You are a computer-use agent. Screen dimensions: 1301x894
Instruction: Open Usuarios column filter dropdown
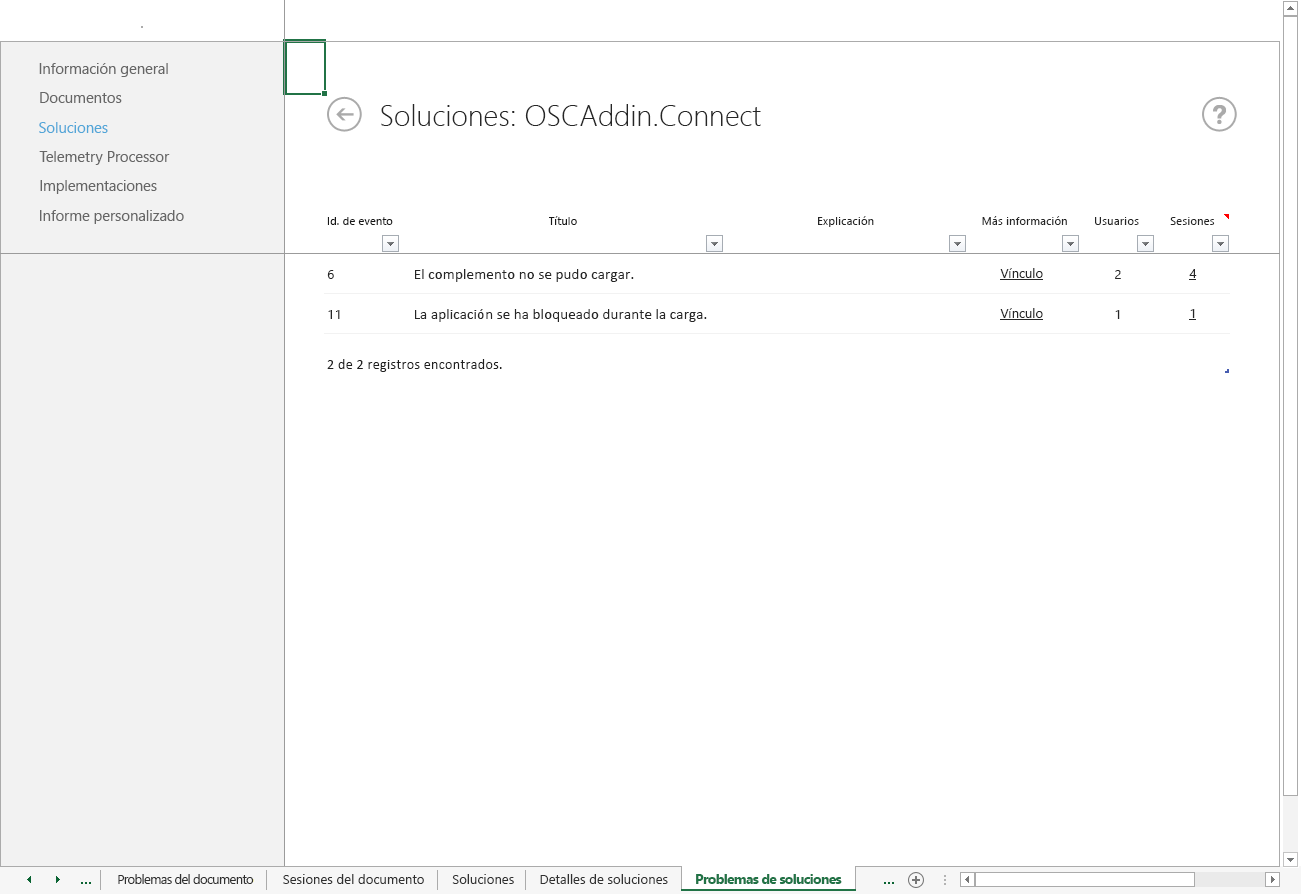1145,243
